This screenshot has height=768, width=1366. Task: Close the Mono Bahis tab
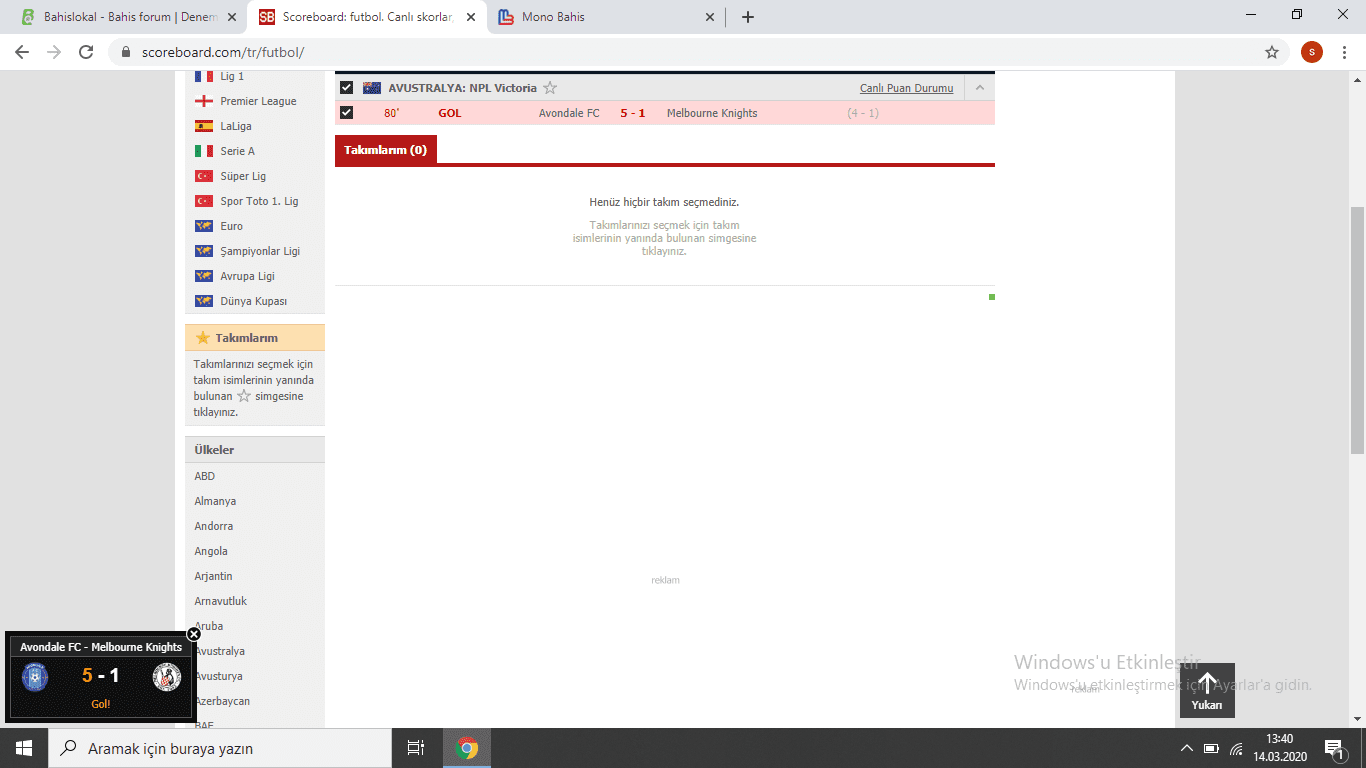coord(710,17)
